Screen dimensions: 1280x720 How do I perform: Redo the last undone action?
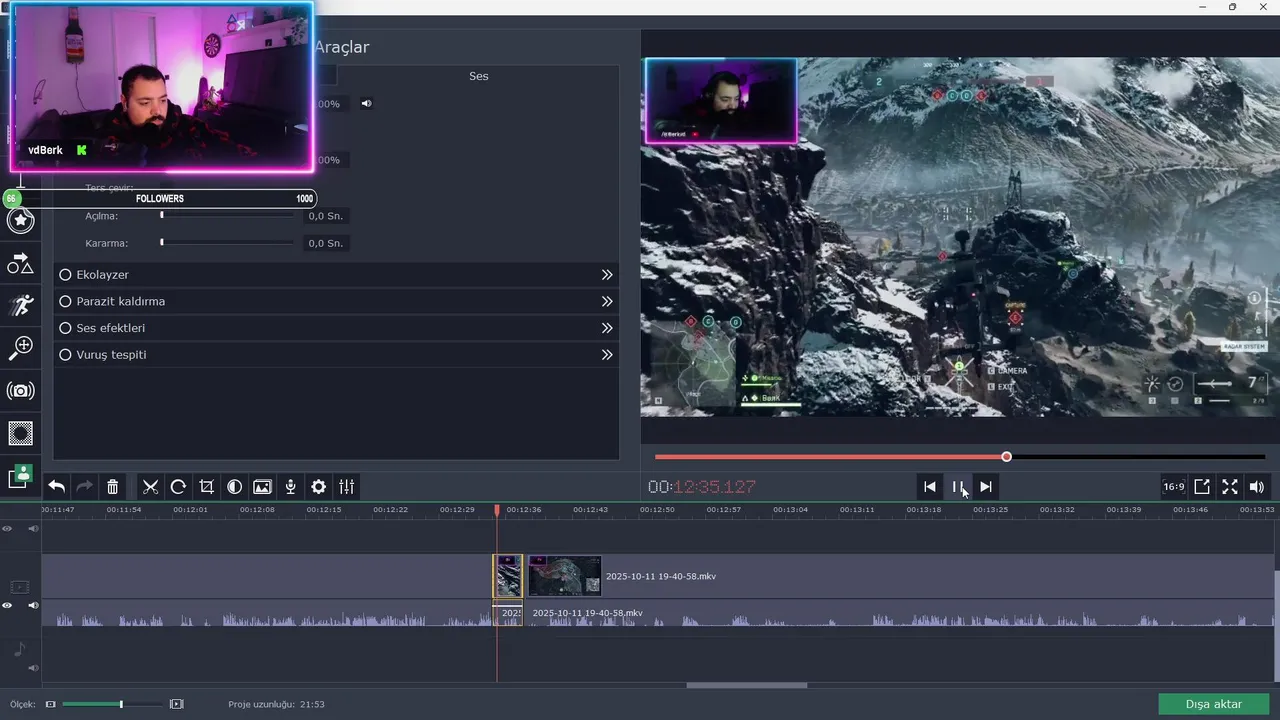point(85,486)
